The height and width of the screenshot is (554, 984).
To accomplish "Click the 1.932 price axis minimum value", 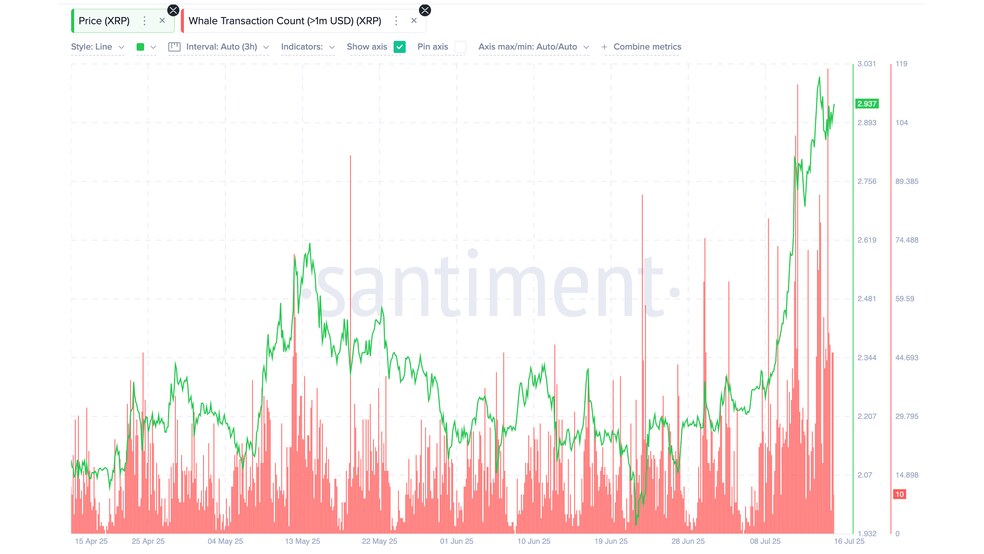I will click(867, 533).
